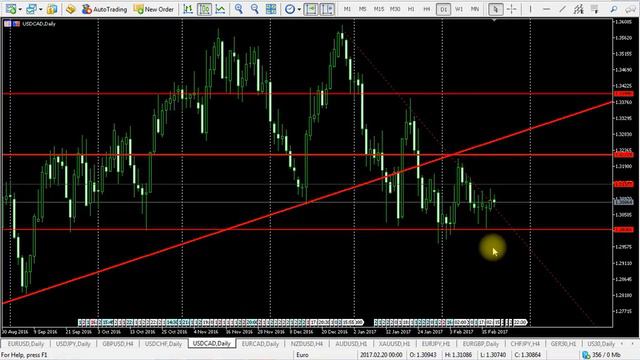The image size is (640, 360).
Task: Click the status bar date 2017.02.20 00:00
Action: coord(381,355)
